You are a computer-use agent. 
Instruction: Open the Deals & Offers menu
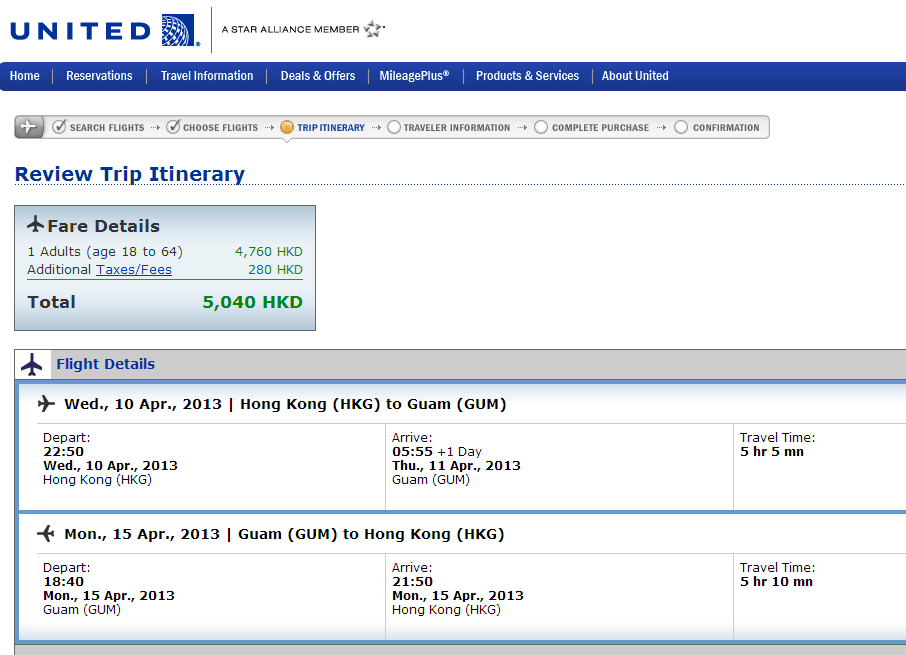pyautogui.click(x=318, y=76)
